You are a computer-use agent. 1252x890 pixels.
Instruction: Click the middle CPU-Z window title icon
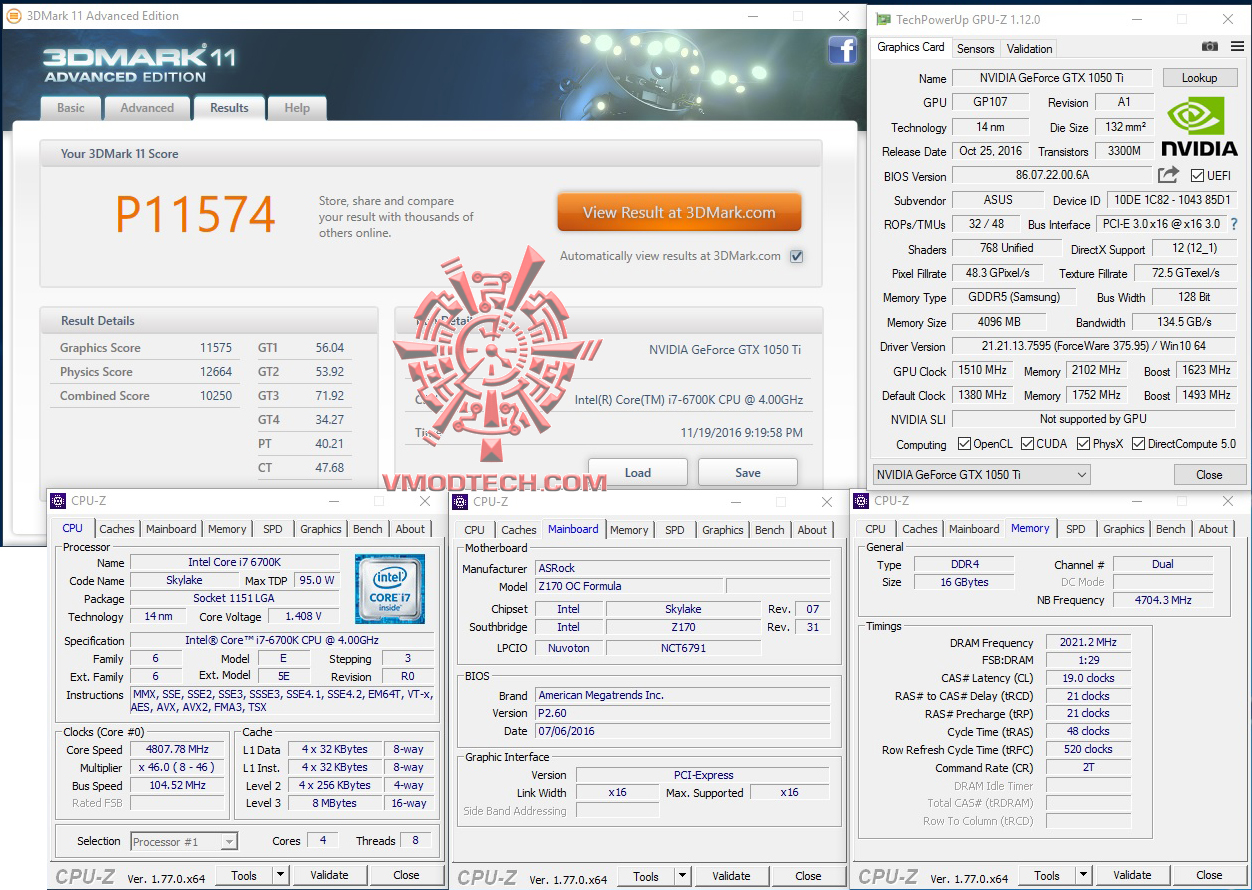(460, 501)
